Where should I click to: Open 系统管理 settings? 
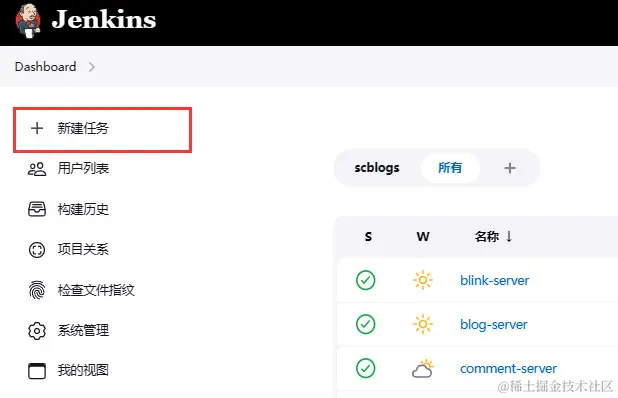pos(83,330)
